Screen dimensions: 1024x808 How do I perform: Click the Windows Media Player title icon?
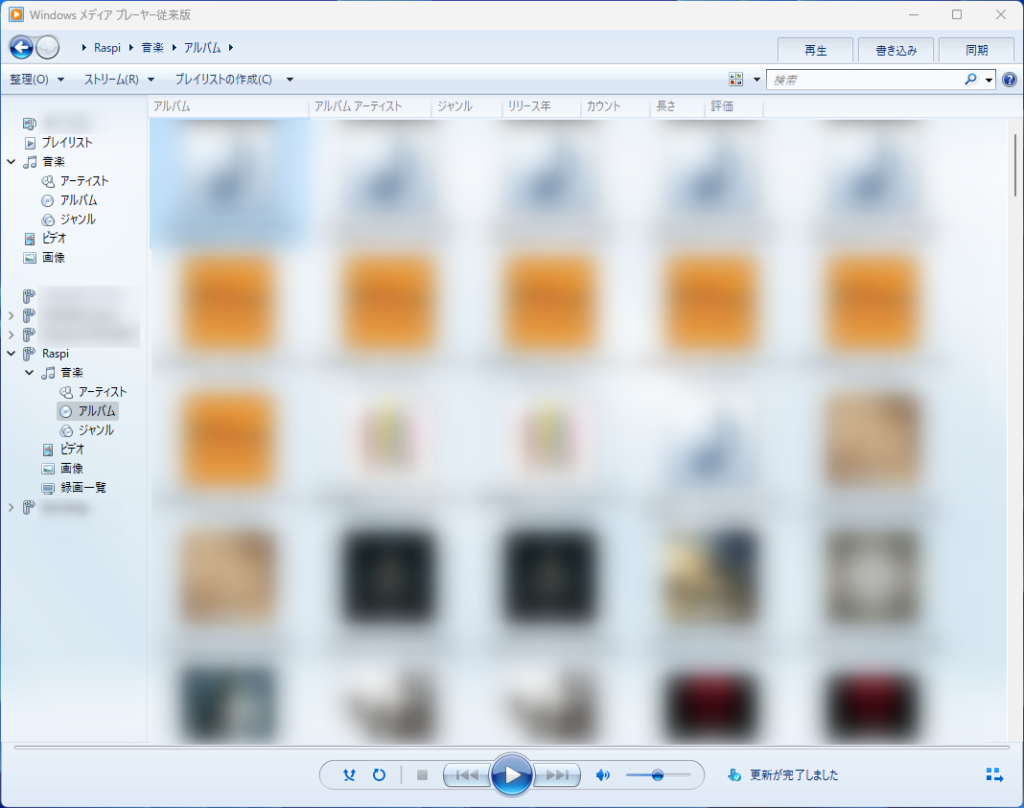[16, 14]
